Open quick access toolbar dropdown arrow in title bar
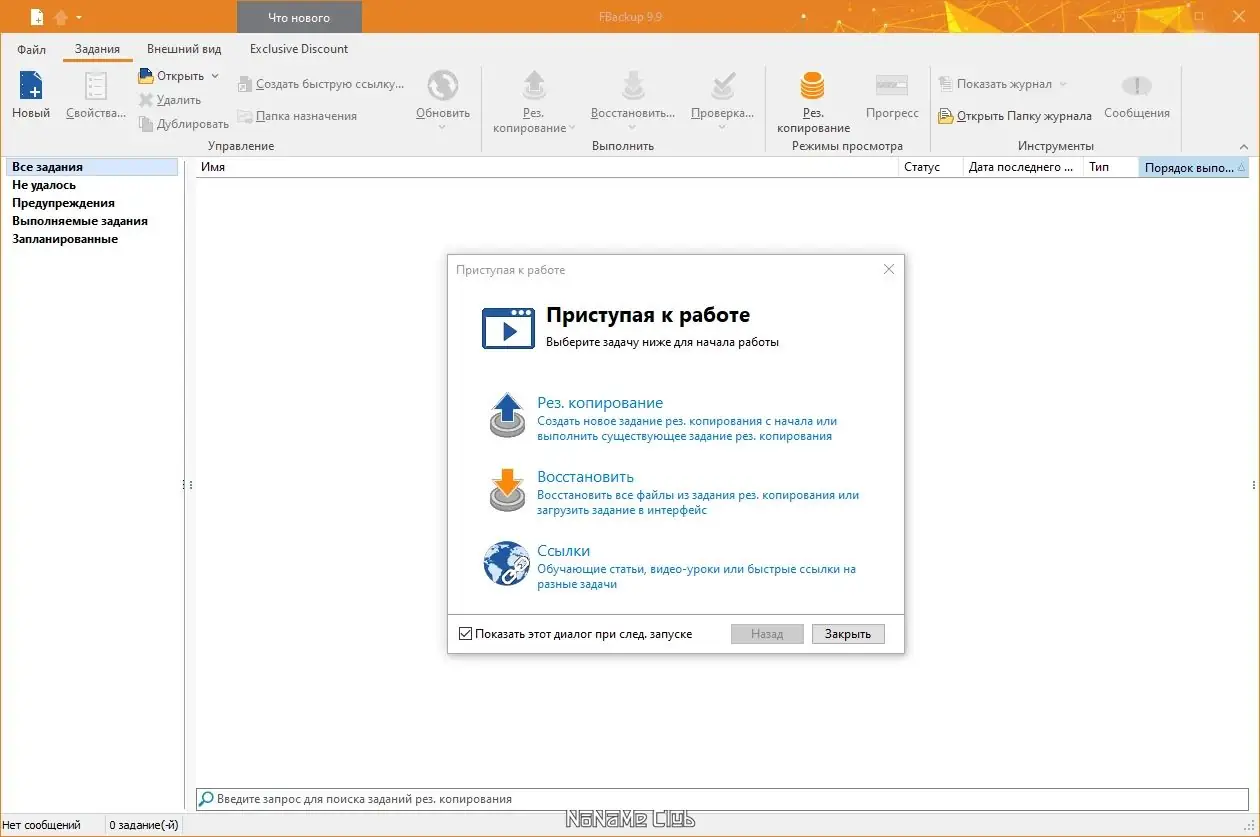1260x837 pixels. (x=79, y=17)
